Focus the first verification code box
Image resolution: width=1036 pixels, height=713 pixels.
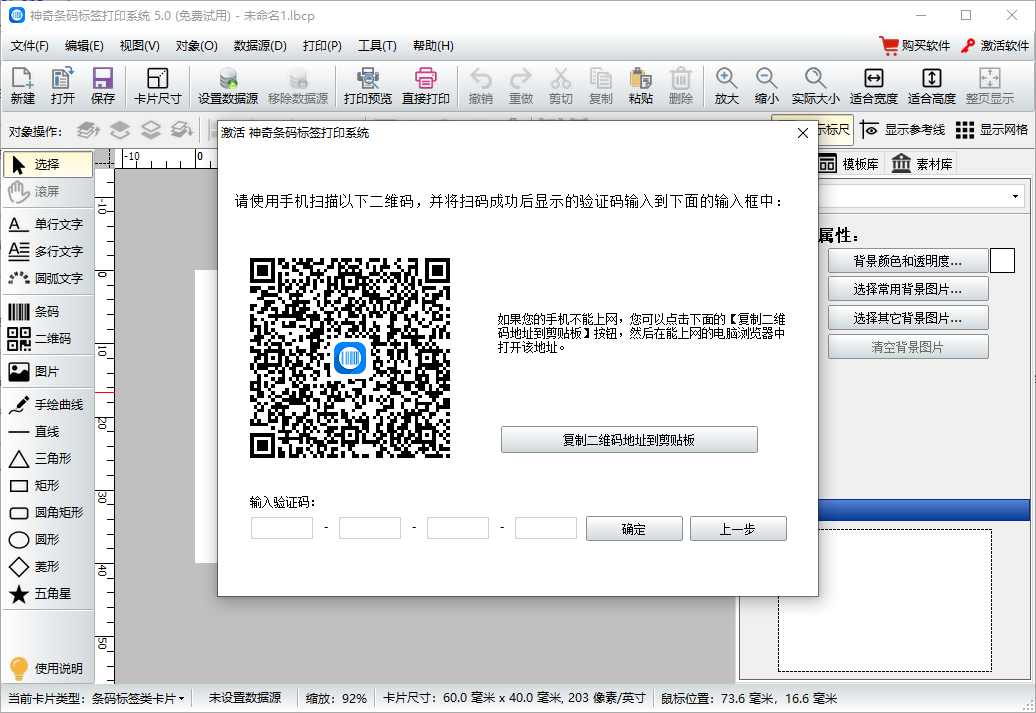tap(282, 529)
